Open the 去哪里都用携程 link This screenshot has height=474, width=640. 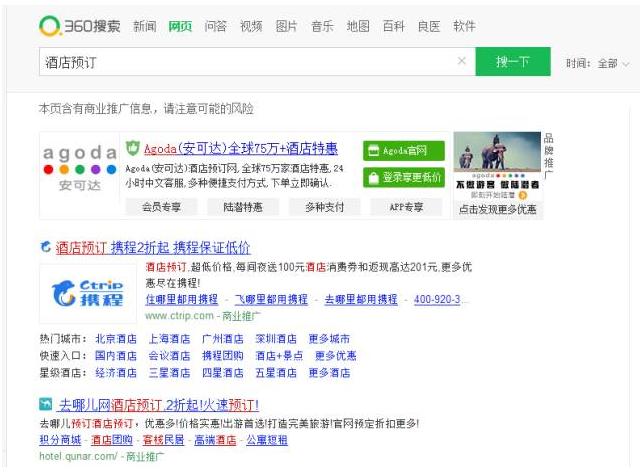[x=361, y=299]
